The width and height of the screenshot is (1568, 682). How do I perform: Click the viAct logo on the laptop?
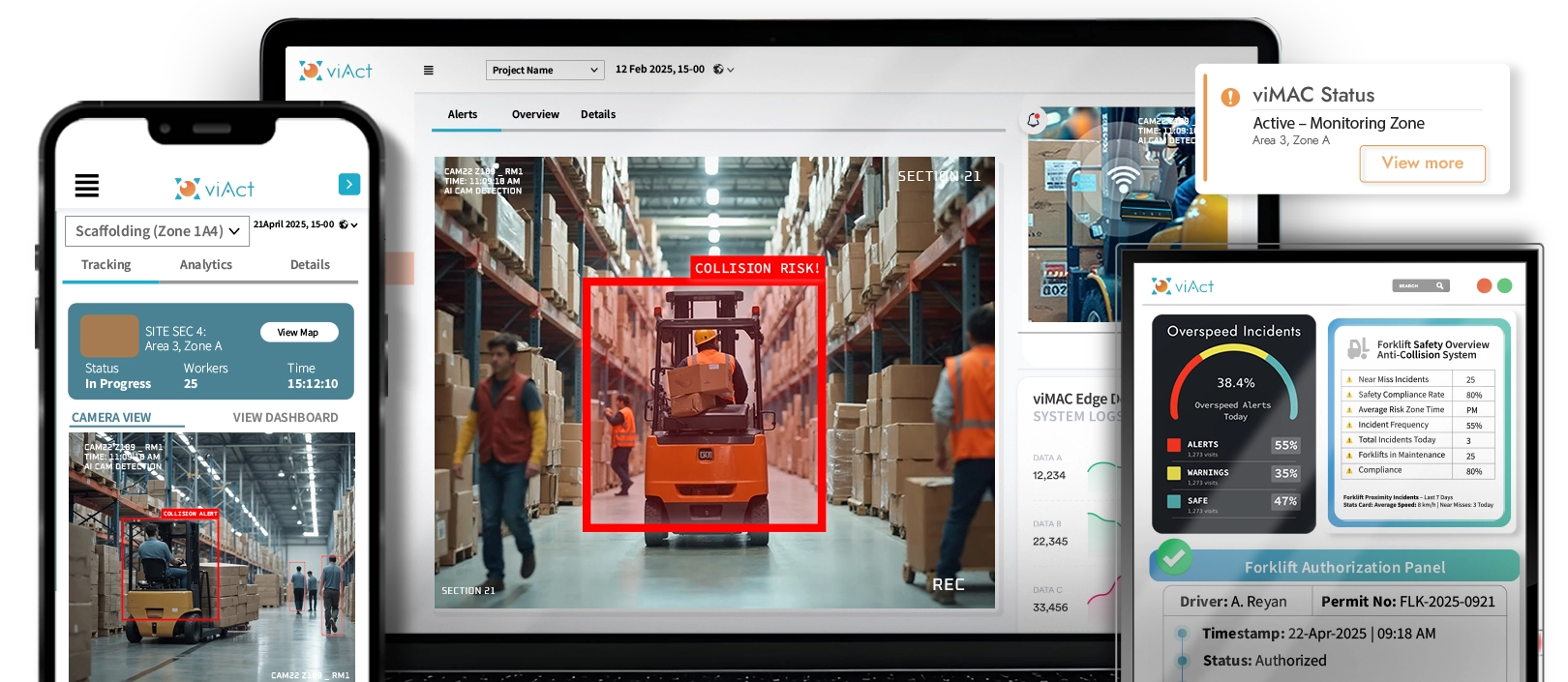336,71
